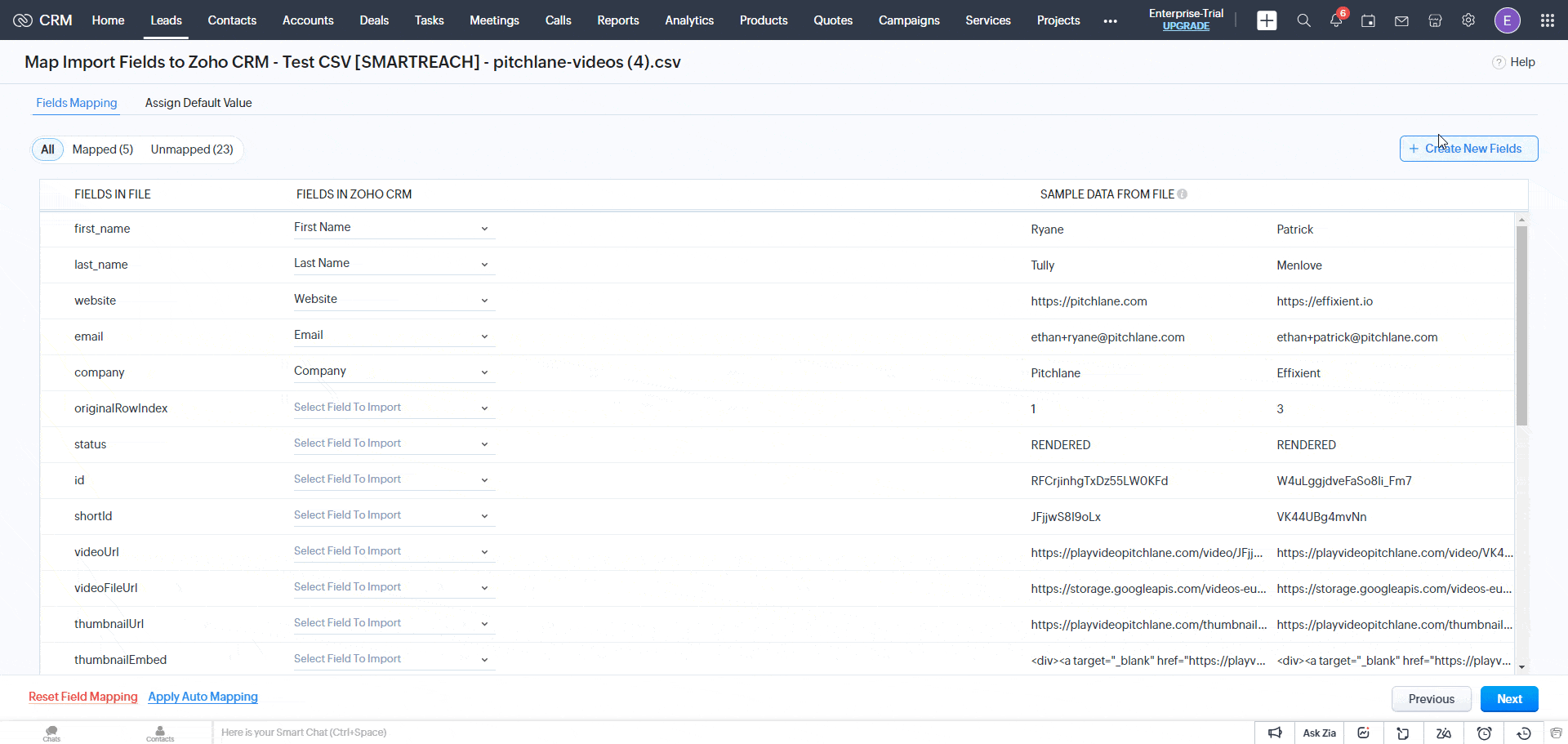Show All fields filter
The width and height of the screenshot is (1568, 744).
(x=47, y=149)
